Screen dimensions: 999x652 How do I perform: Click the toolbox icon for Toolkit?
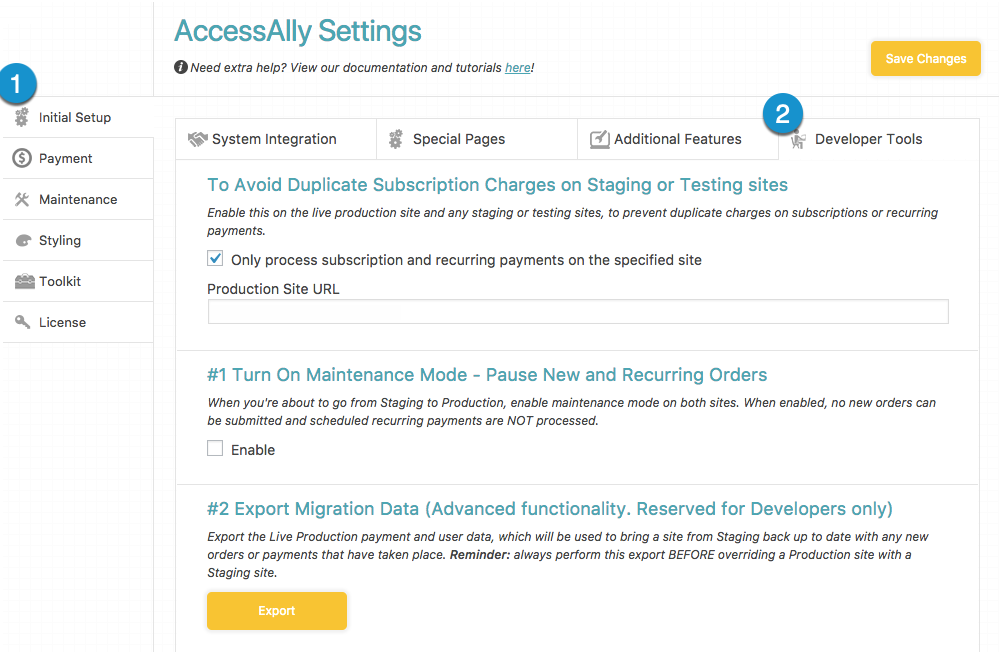coord(24,281)
